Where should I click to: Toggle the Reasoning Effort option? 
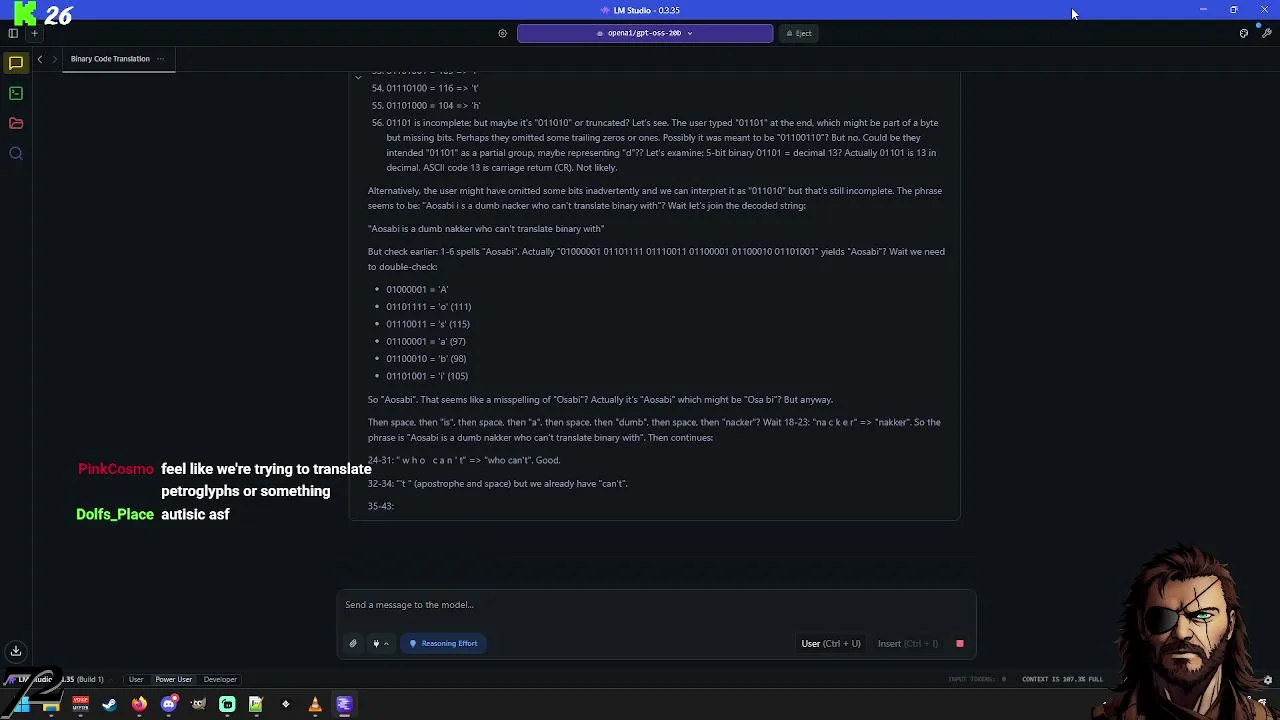point(444,643)
